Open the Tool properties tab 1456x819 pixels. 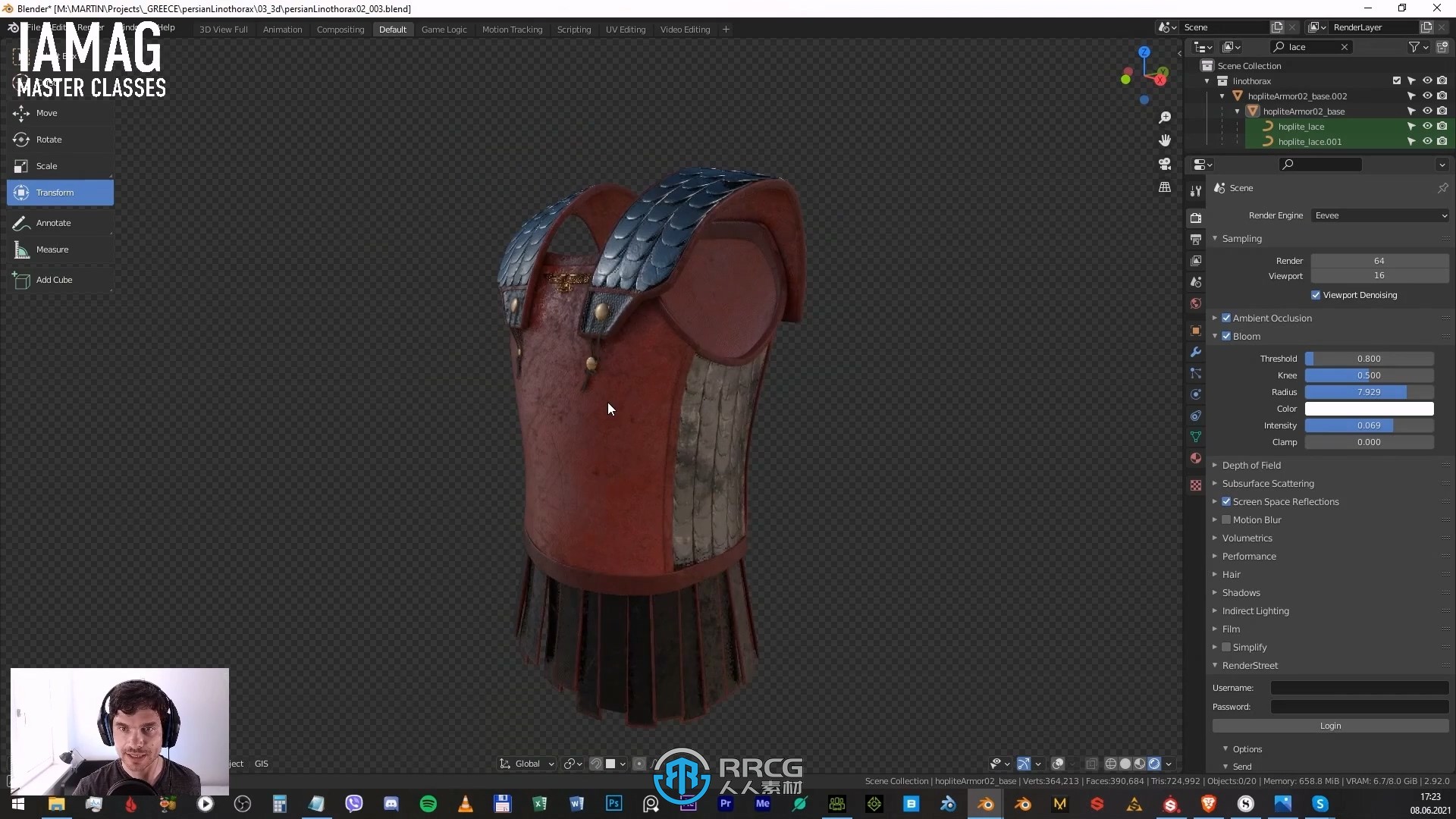1196,190
